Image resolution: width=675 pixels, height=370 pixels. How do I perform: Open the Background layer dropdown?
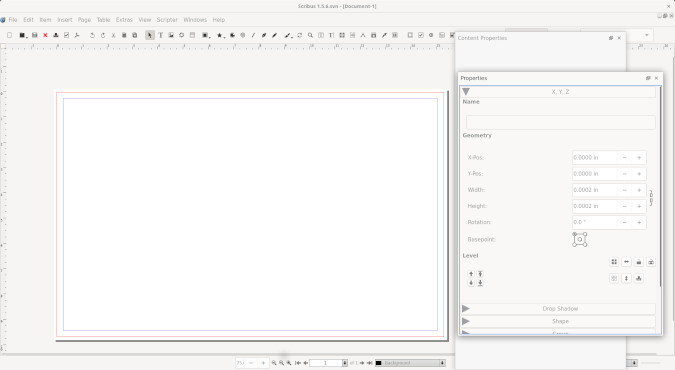tap(410, 363)
